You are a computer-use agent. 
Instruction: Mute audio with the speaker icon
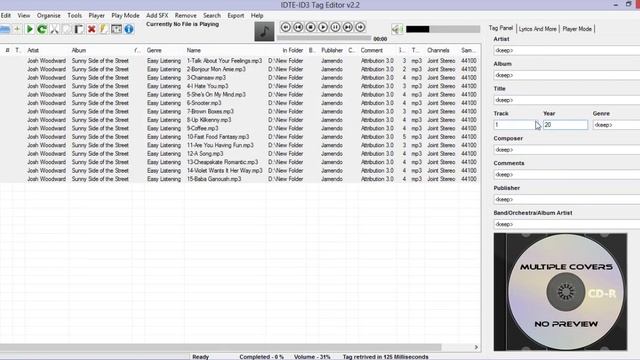click(x=397, y=29)
